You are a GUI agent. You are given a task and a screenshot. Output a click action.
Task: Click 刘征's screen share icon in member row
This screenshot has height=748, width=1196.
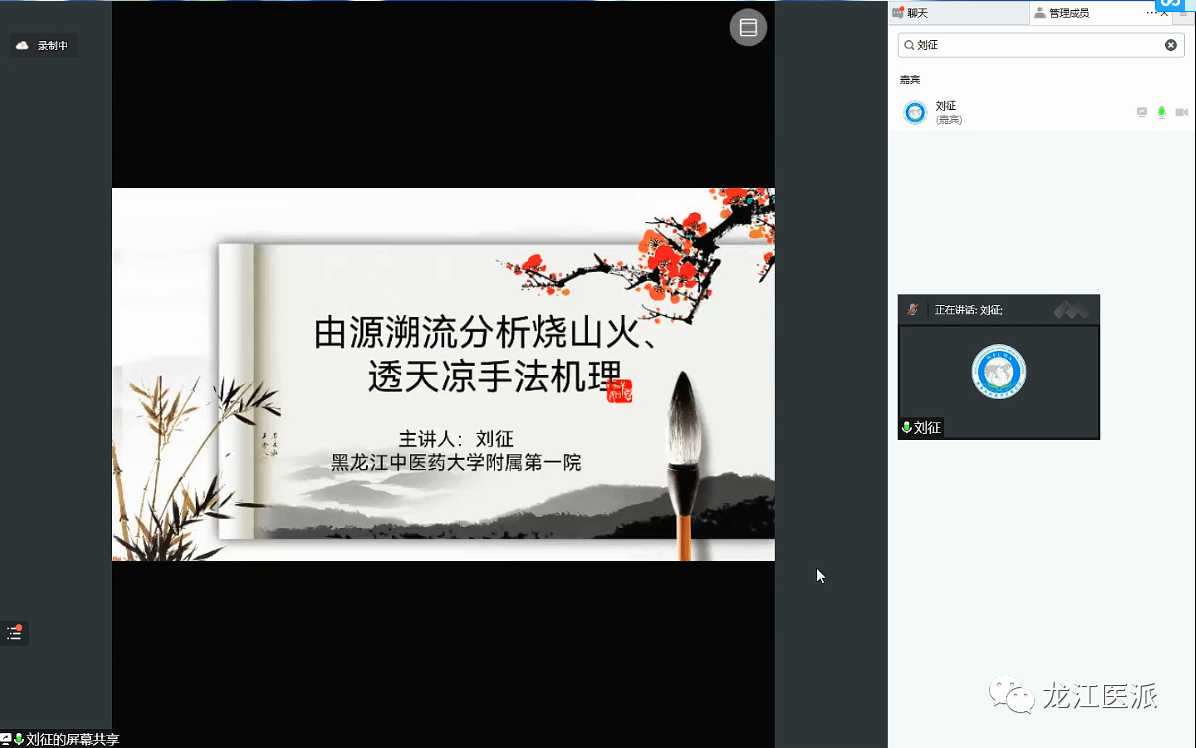[x=1142, y=112]
